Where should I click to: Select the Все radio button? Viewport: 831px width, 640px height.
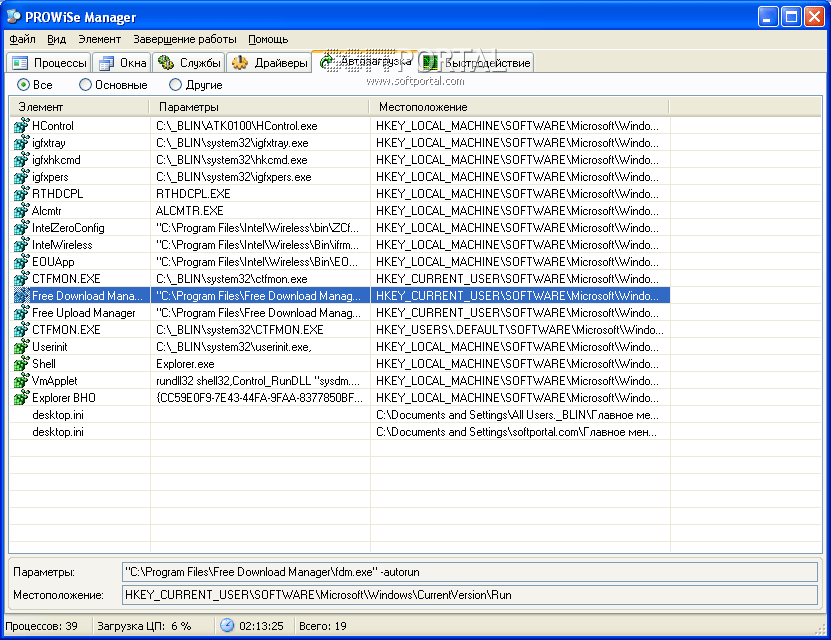pyautogui.click(x=23, y=85)
